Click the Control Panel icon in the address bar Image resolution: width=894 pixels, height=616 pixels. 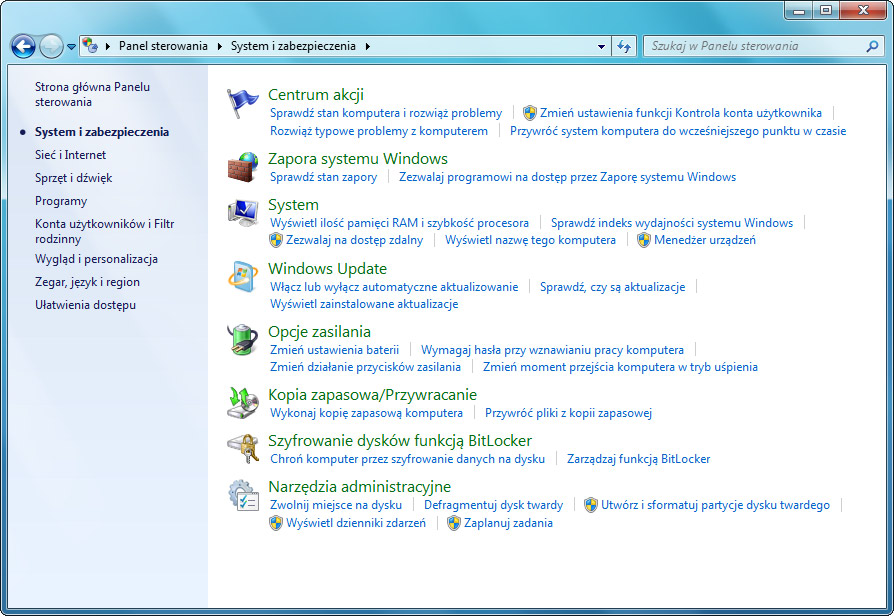(x=90, y=45)
